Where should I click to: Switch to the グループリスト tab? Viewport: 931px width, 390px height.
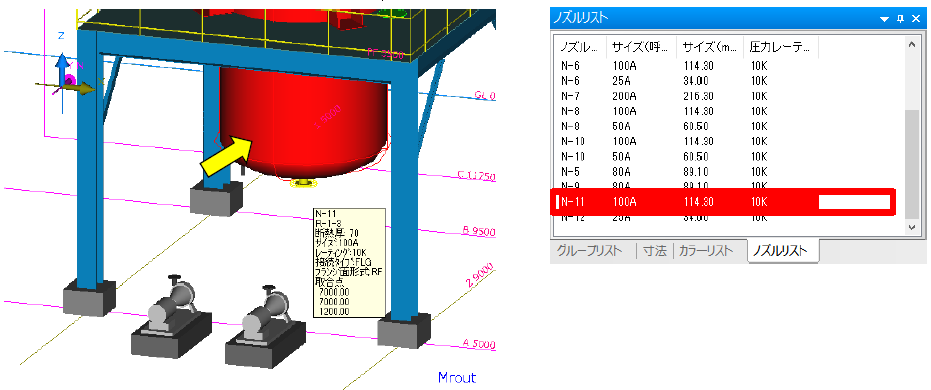coord(590,251)
